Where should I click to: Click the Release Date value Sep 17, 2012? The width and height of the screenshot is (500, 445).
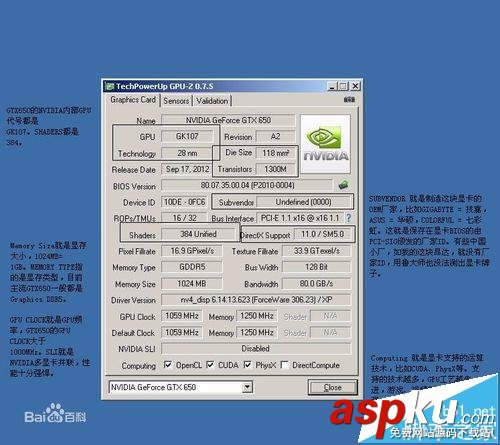187,169
